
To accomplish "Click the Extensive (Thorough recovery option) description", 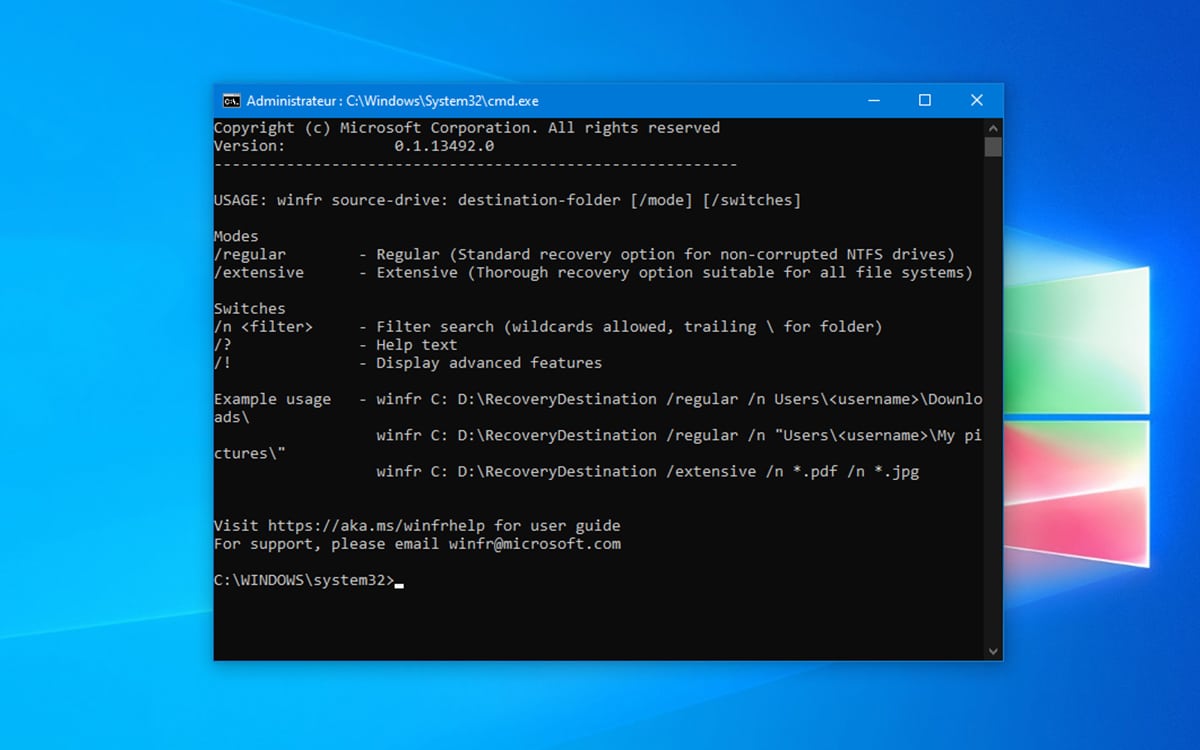I will coord(675,272).
